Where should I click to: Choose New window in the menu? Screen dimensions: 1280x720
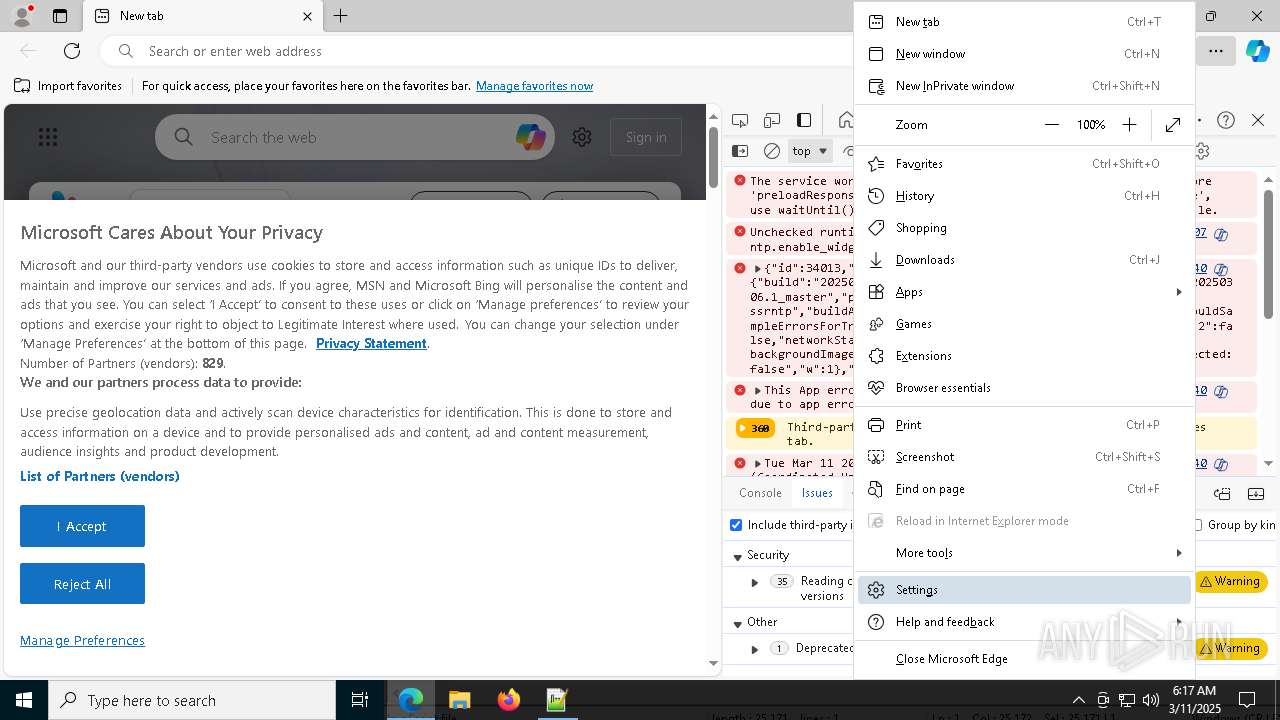[x=1024, y=54]
